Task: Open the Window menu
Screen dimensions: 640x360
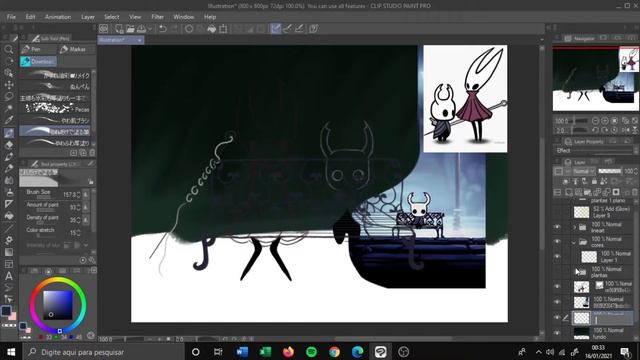Action: 184,17
